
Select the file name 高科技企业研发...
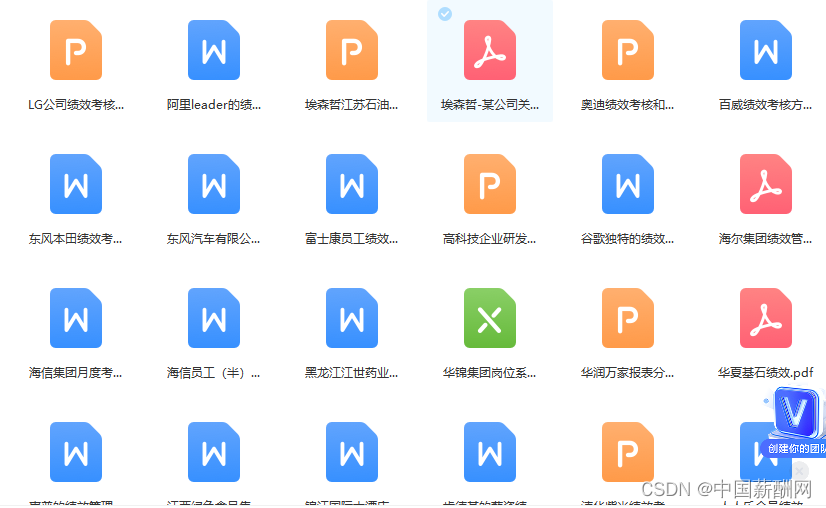490,239
